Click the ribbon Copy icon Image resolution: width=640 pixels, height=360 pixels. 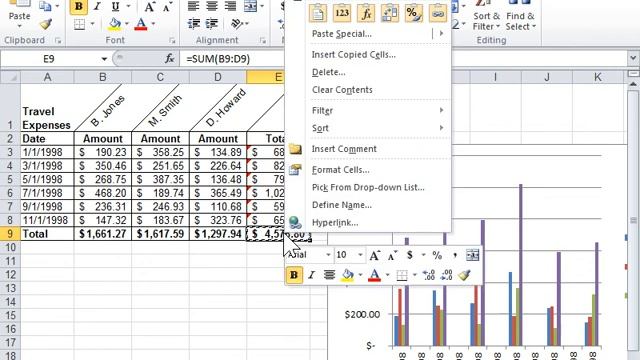pos(45,6)
